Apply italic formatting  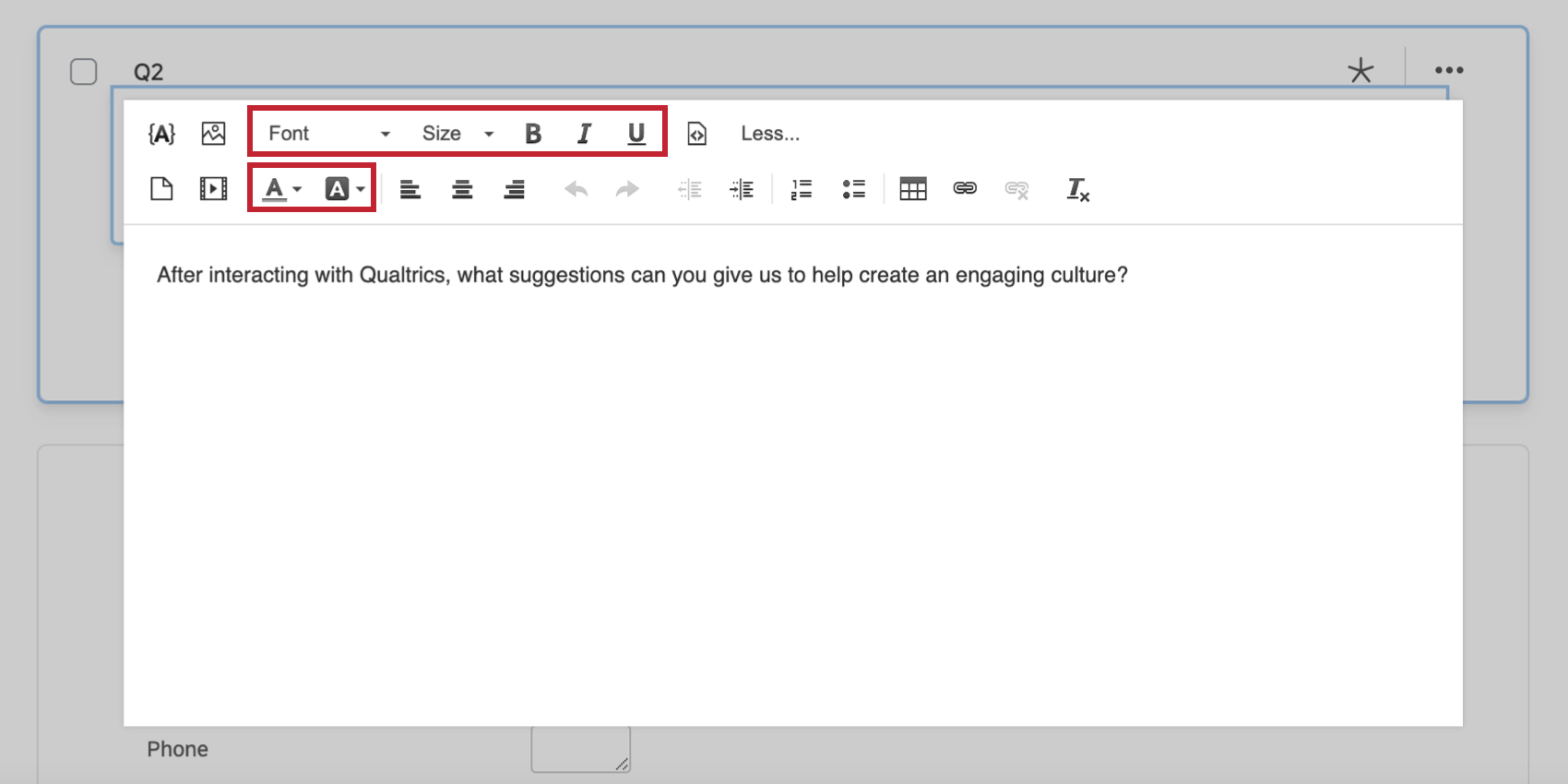pyautogui.click(x=584, y=134)
